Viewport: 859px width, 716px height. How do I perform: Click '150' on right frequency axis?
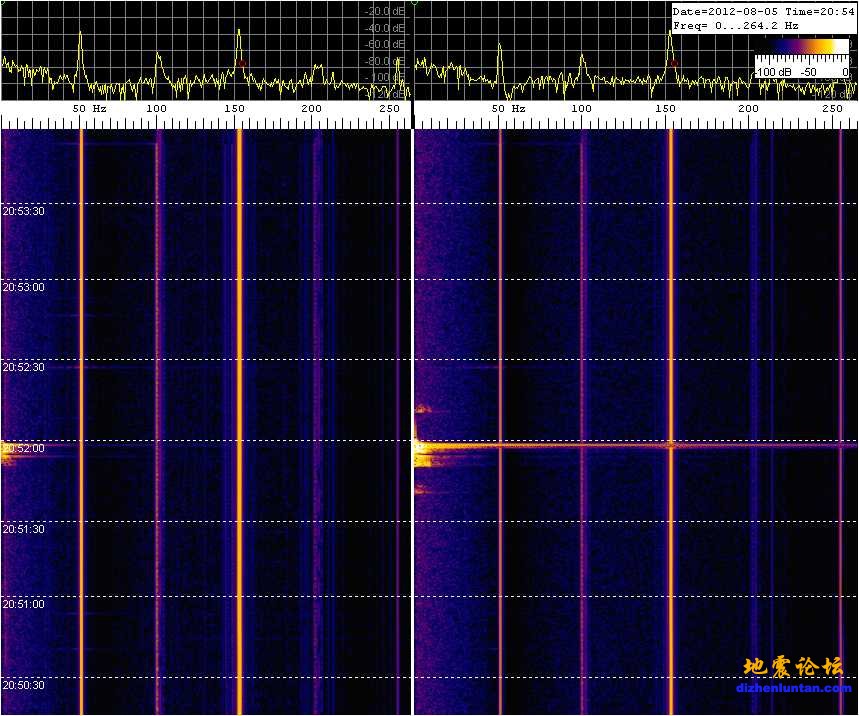click(666, 108)
